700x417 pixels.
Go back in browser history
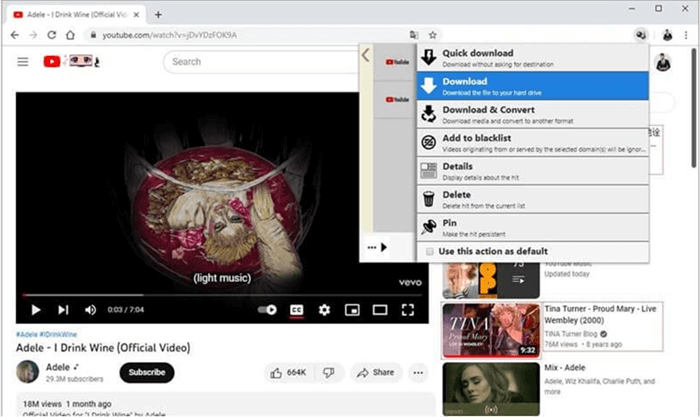pyautogui.click(x=15, y=35)
